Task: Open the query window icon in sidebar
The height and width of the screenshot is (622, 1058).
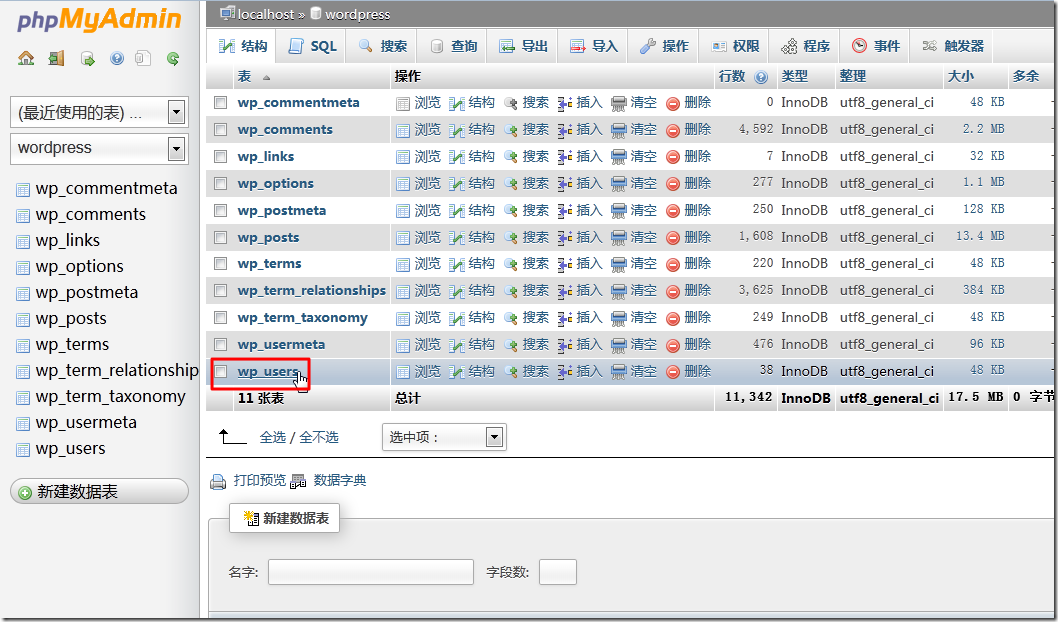Action: pyautogui.click(x=88, y=59)
